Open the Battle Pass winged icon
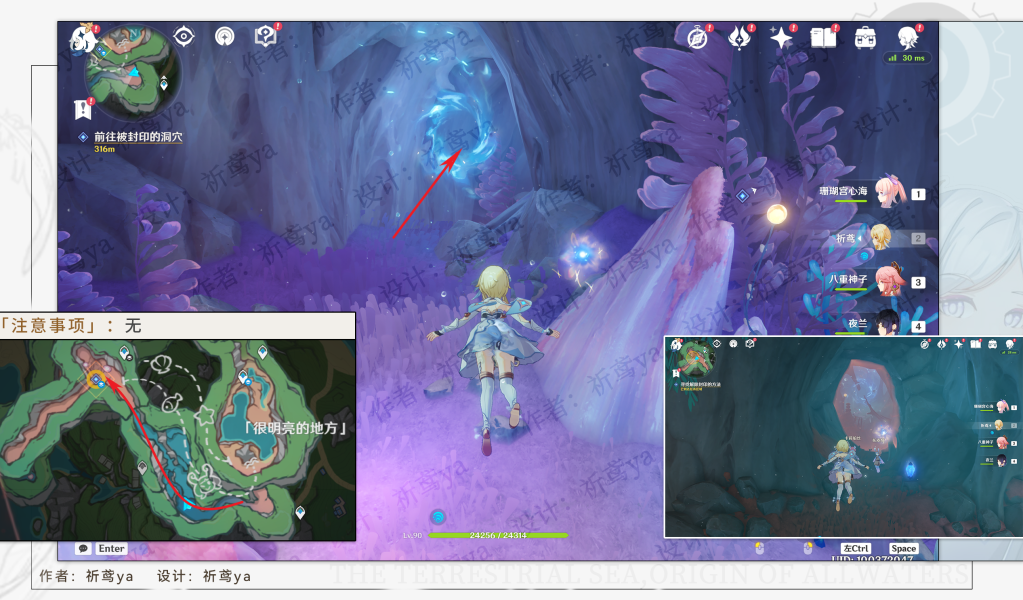Viewport: 1023px width, 600px height. 739,38
